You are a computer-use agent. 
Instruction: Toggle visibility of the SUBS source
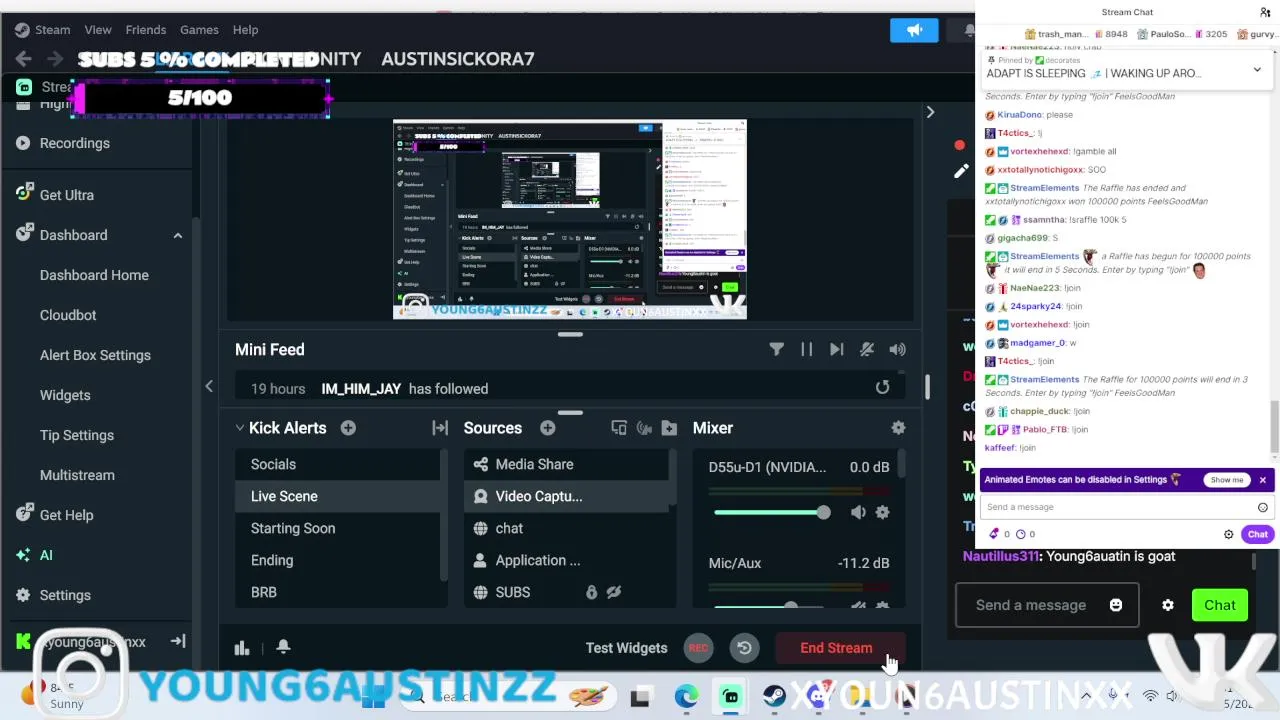(x=614, y=592)
